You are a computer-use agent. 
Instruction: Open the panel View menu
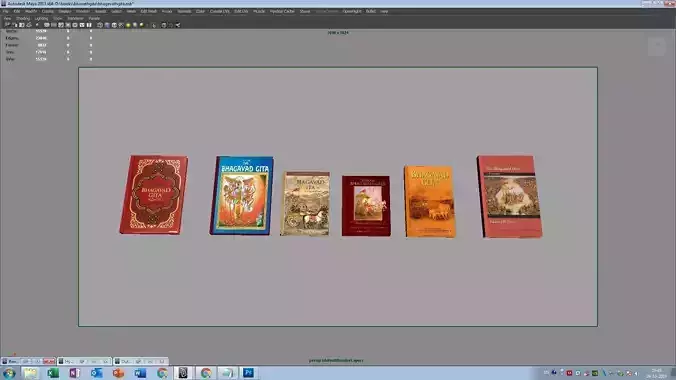7,19
